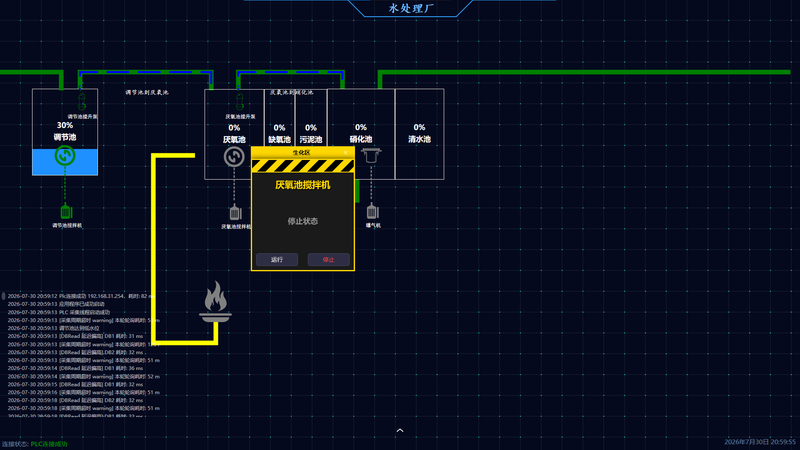The width and height of the screenshot is (800, 450).
Task: Click the 厌氧池搅拌机 heading in the popup
Action: click(303, 185)
